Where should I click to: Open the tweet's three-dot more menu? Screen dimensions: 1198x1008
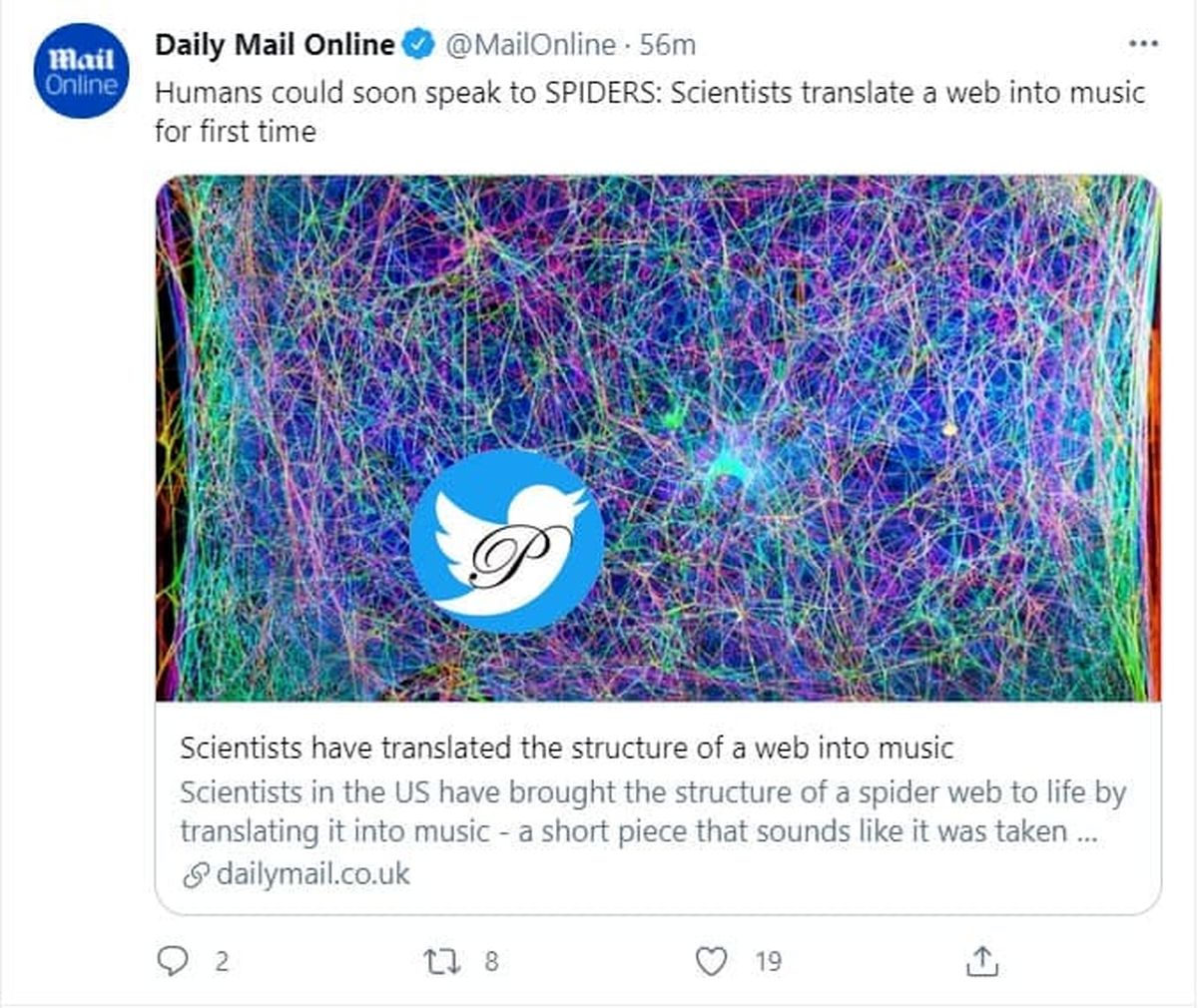[1142, 45]
